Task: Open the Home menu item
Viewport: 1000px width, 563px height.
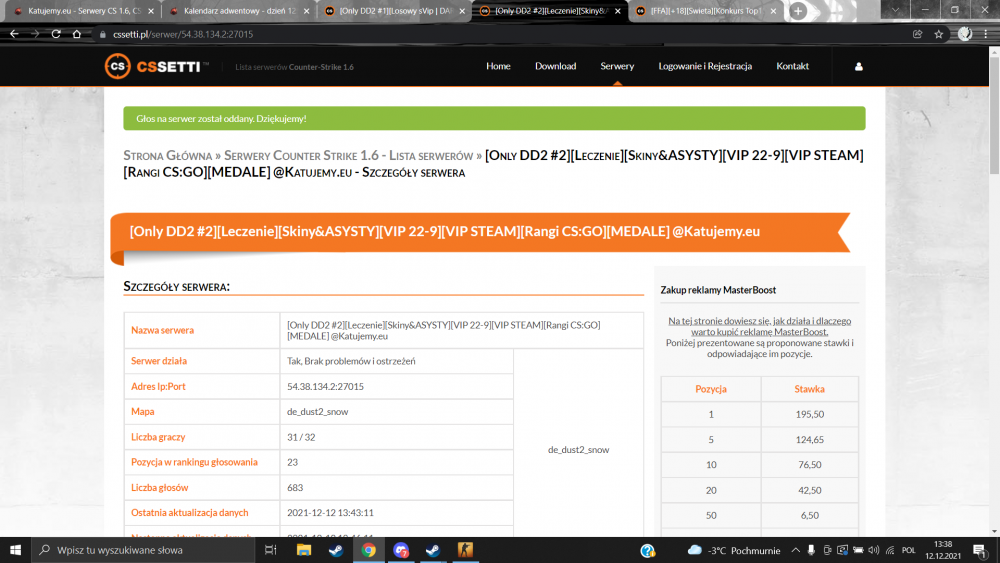Action: point(498,66)
